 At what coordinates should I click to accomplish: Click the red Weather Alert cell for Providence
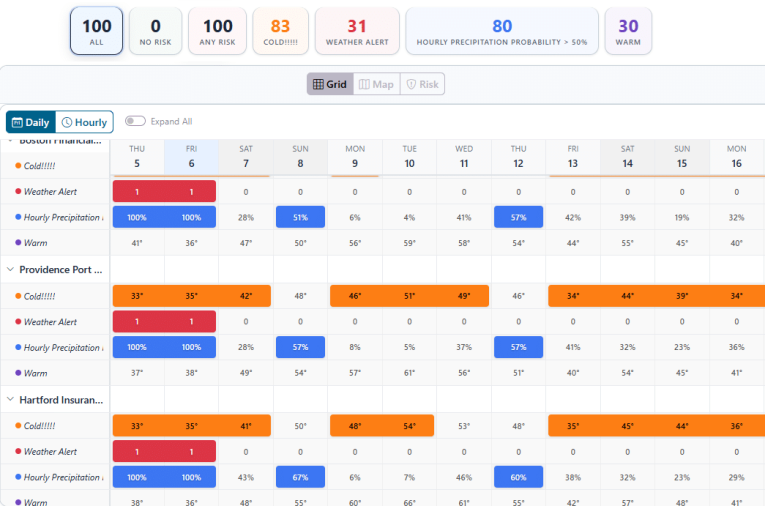[x=164, y=322]
